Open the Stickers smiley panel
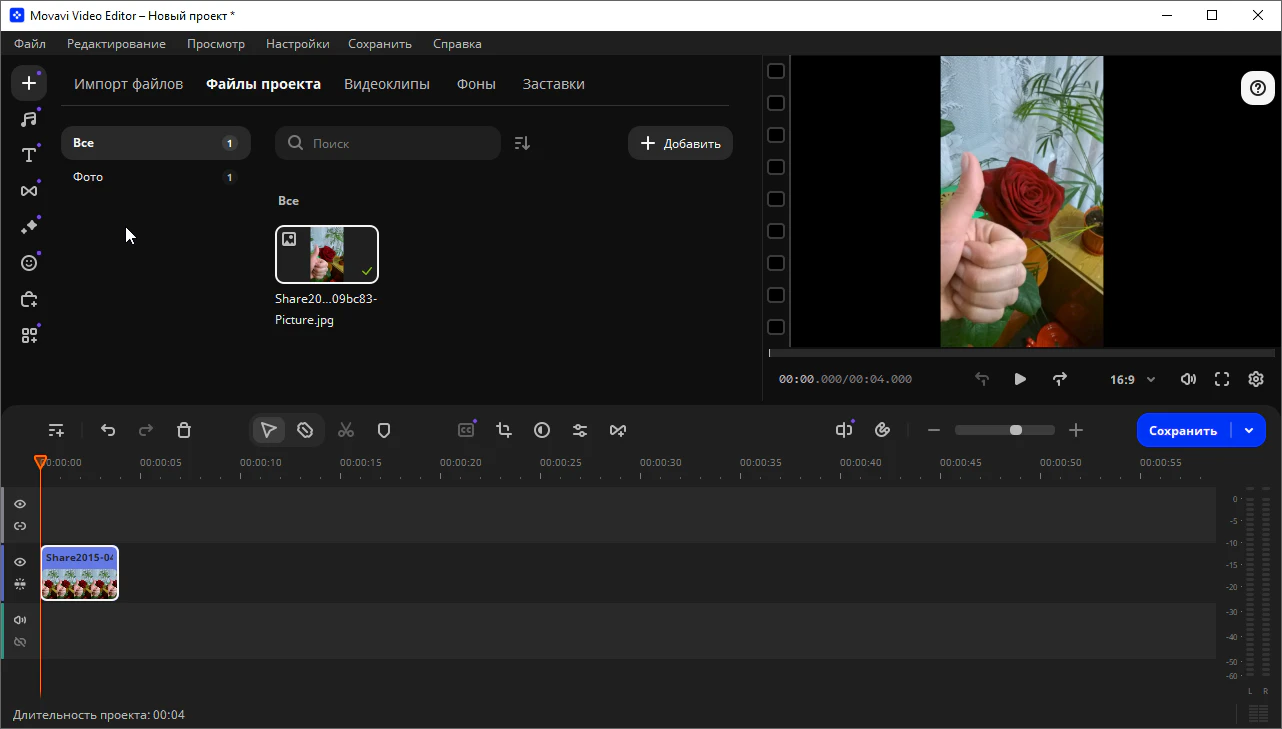Screen dimensions: 1282x729 coord(29,263)
